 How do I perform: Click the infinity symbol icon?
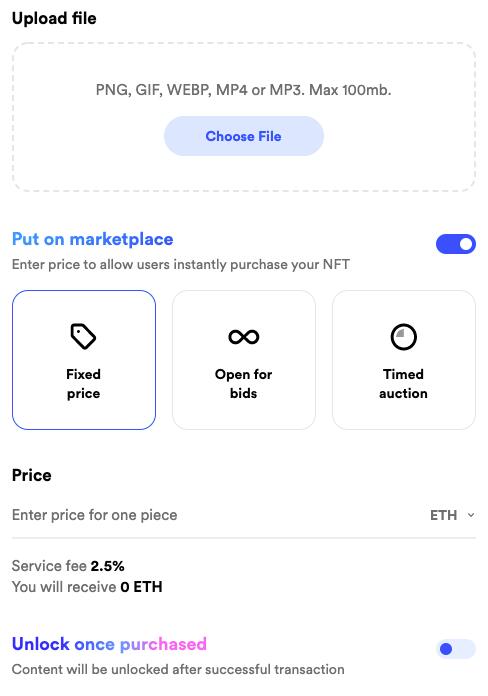pos(243,337)
